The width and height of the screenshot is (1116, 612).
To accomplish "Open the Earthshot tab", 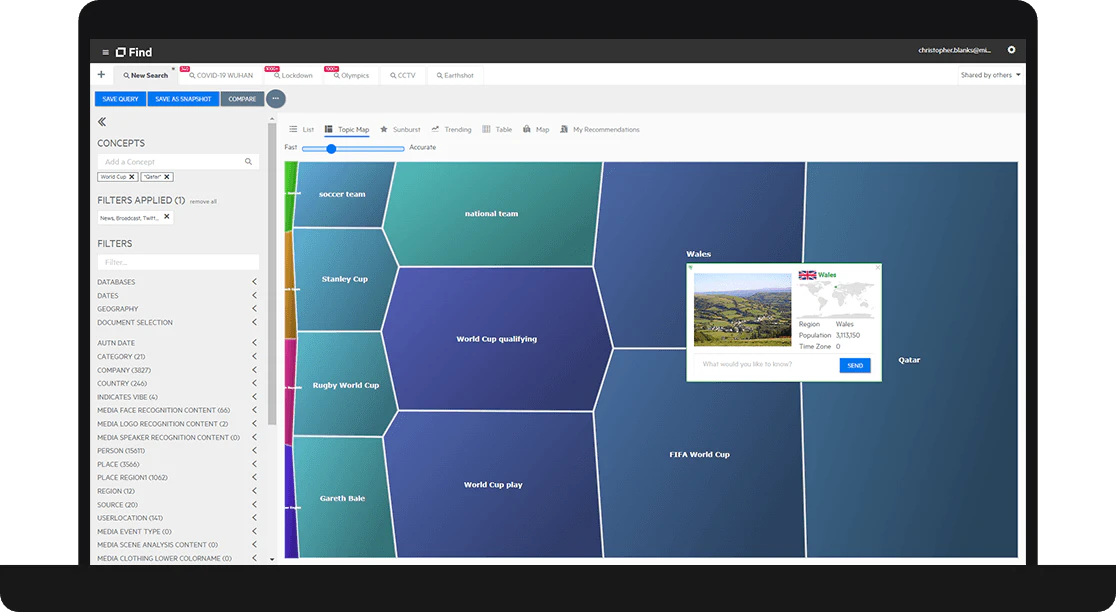I will [x=455, y=75].
